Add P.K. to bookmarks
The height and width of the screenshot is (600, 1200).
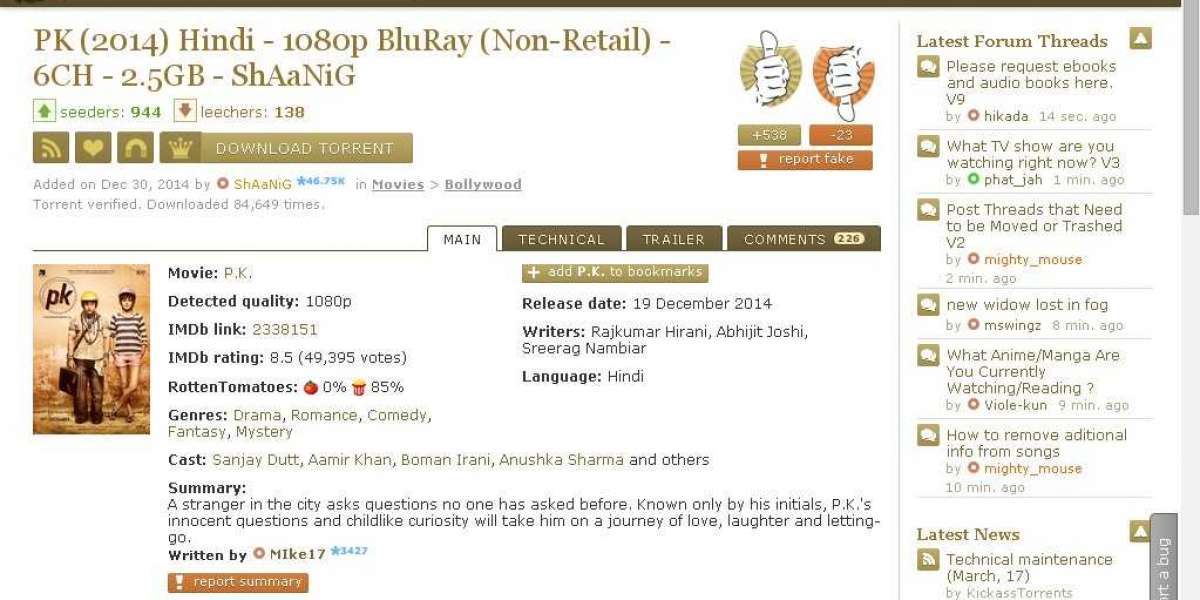click(x=615, y=272)
